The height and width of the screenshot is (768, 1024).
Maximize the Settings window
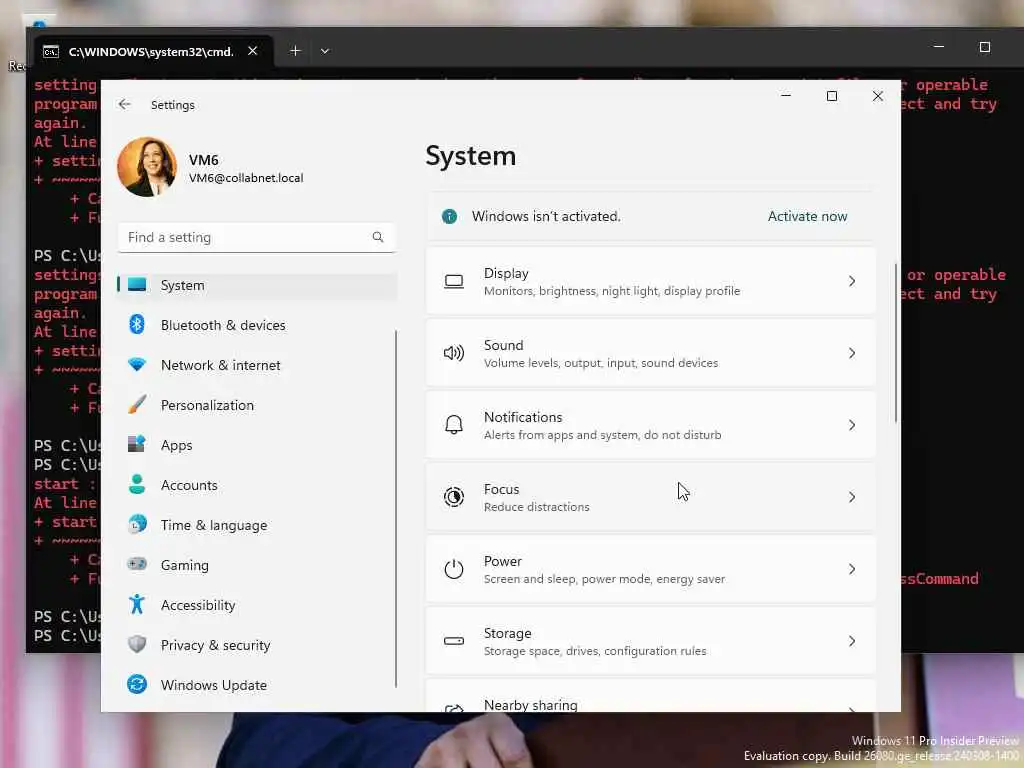(x=831, y=96)
